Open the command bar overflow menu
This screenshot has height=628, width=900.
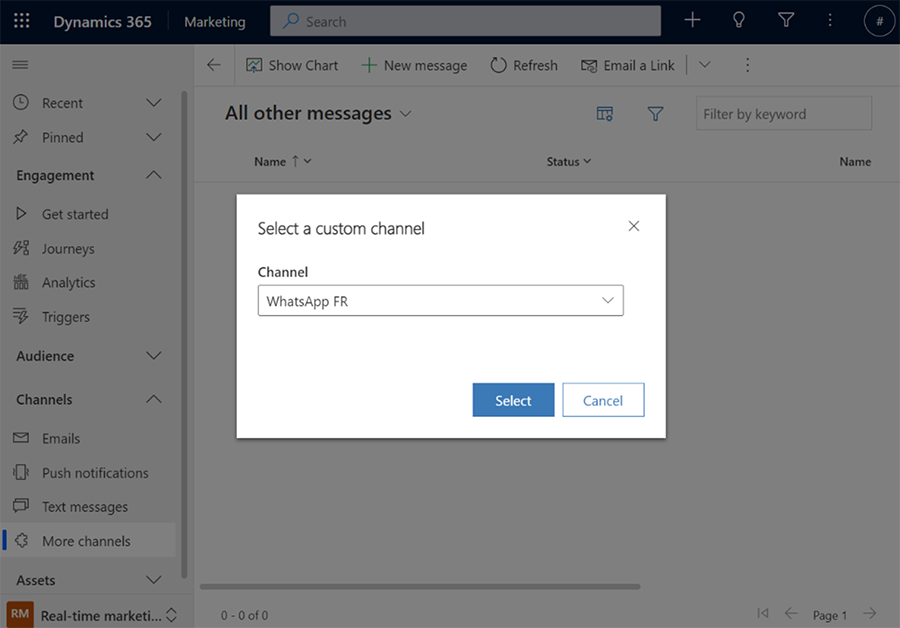747,65
